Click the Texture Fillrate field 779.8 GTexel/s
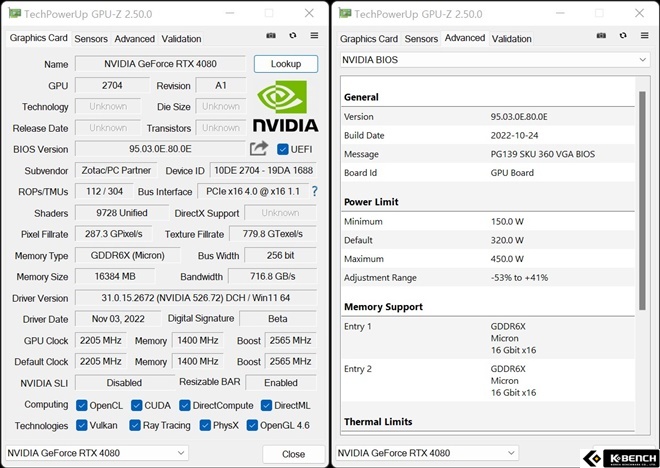This screenshot has height=468, width=660. [x=273, y=234]
